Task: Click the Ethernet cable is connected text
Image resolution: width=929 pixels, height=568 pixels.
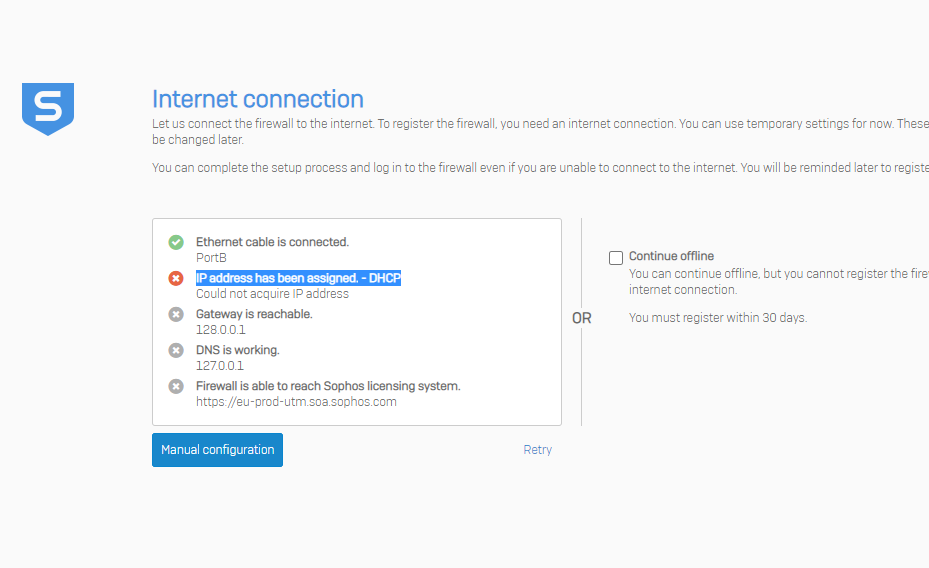Action: (x=273, y=242)
